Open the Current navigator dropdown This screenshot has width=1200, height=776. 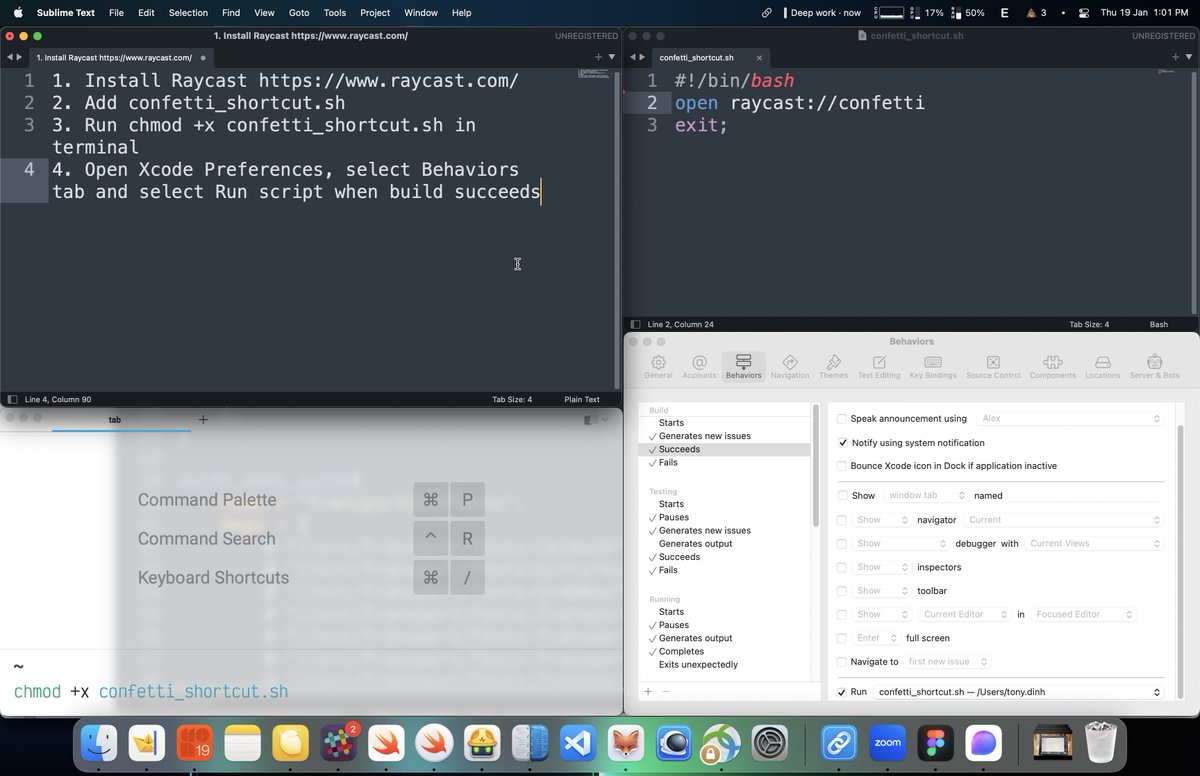click(x=1063, y=520)
